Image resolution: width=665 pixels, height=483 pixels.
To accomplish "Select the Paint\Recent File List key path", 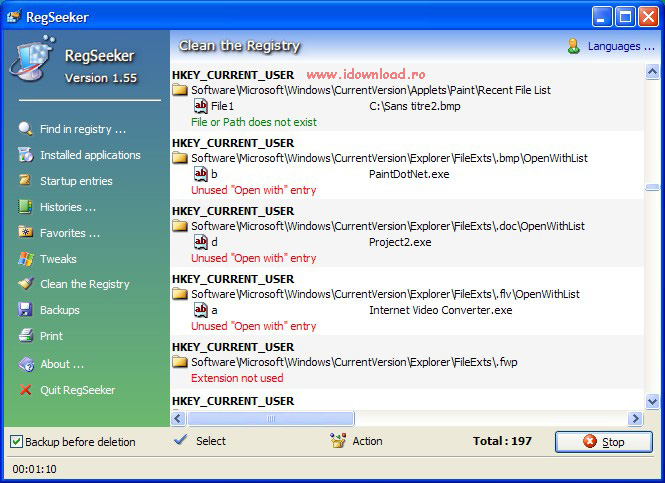I will pos(371,90).
